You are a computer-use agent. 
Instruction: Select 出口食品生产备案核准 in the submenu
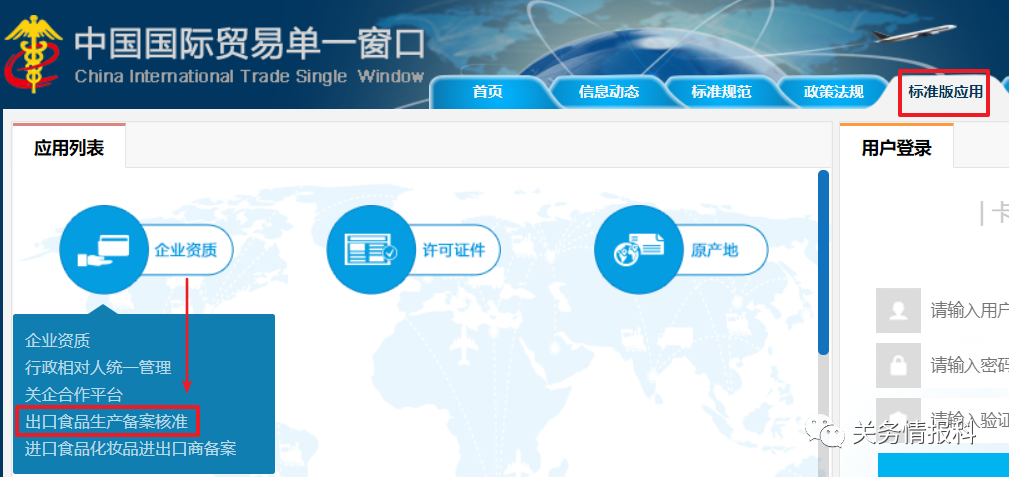107,422
